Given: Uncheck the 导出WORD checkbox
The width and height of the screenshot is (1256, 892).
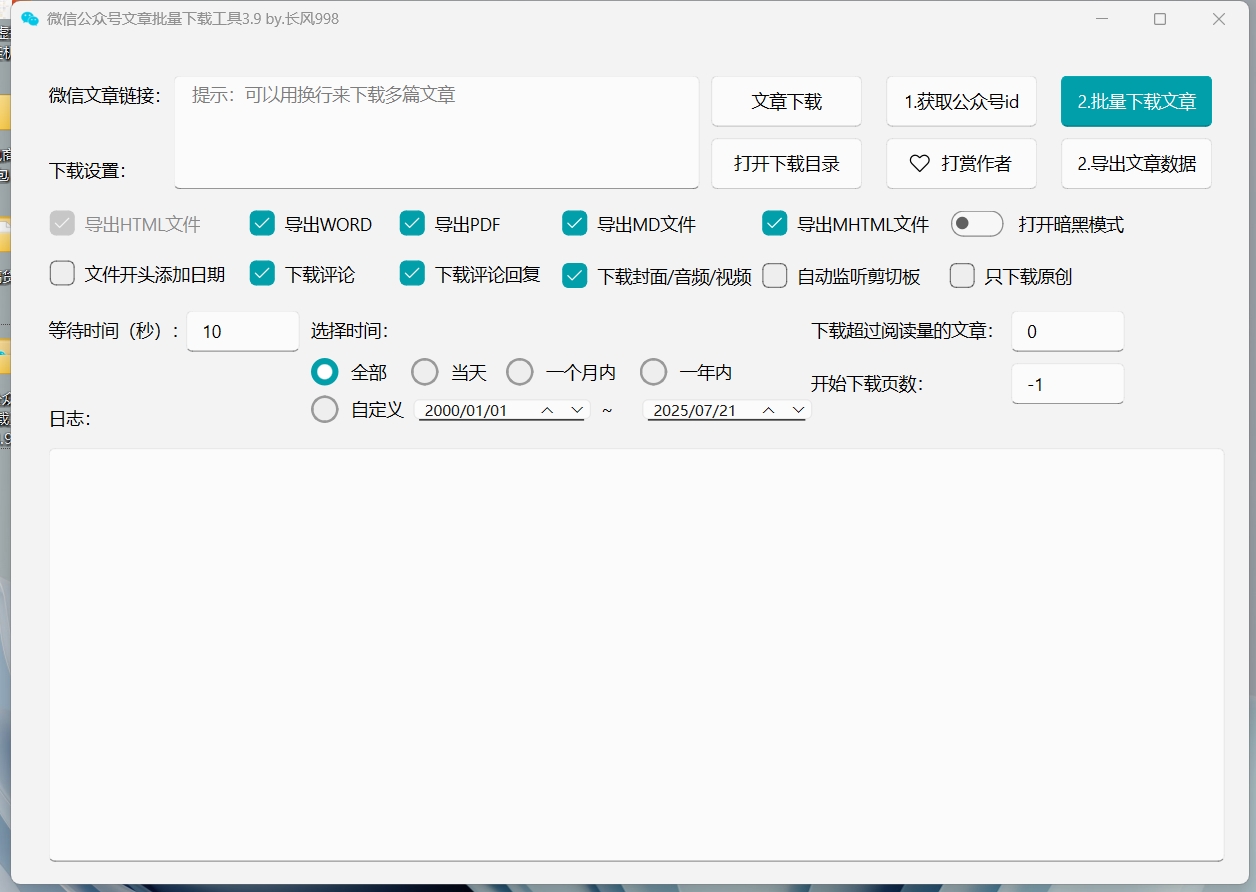Looking at the screenshot, I should coord(262,224).
